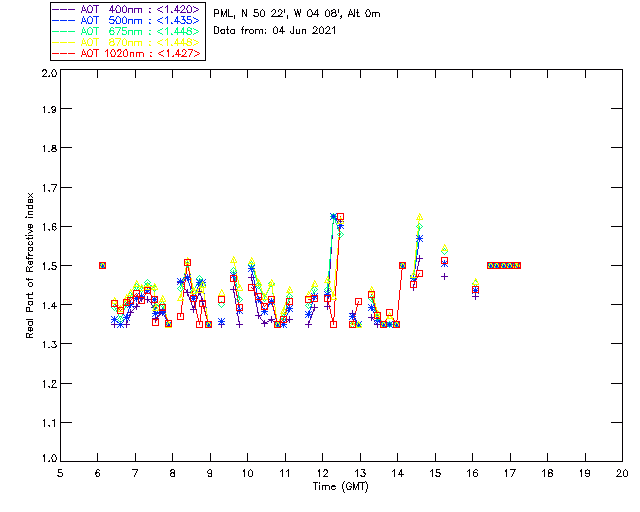Click the 2.0 tick label on the y-axis

[48, 74]
